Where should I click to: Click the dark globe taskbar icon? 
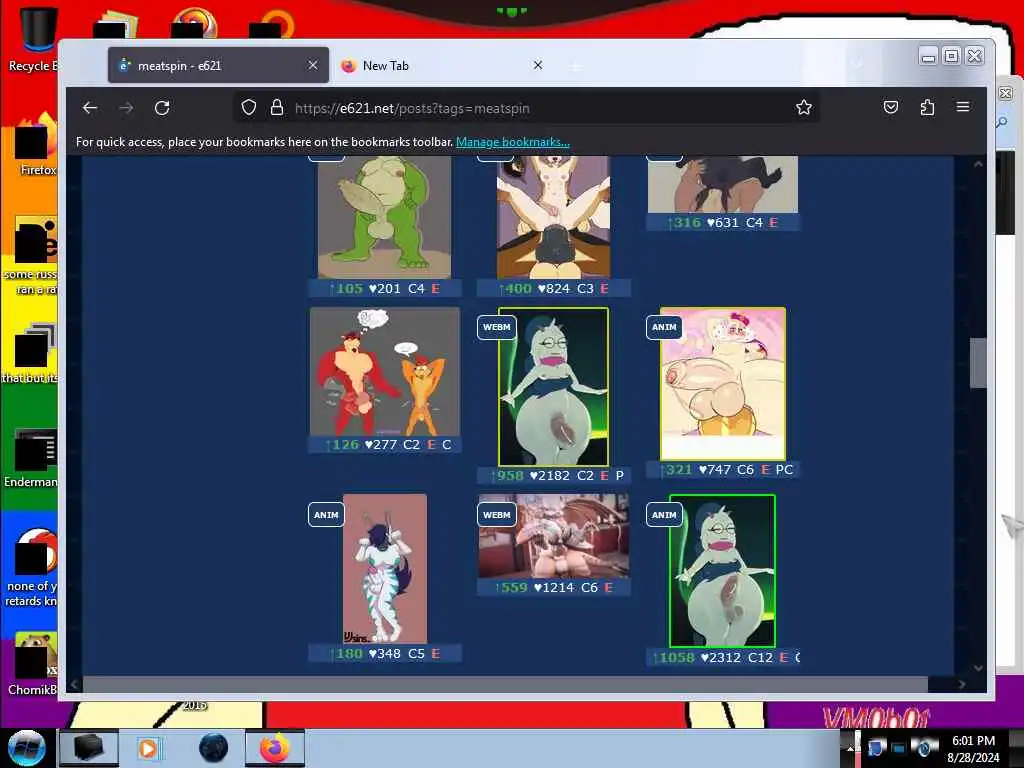click(x=214, y=748)
